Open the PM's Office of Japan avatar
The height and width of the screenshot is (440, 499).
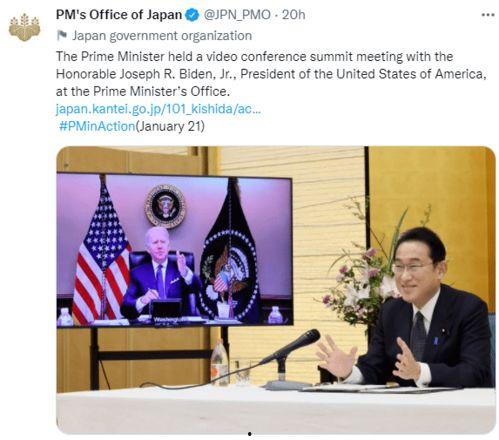(x=24, y=27)
